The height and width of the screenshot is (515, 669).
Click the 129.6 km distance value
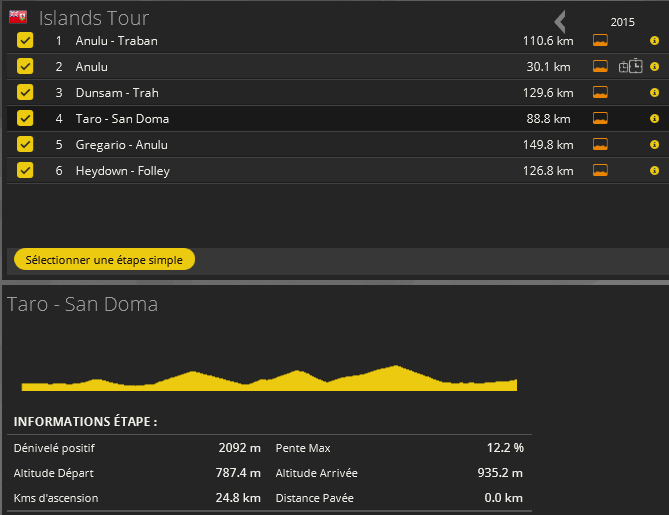tap(548, 93)
